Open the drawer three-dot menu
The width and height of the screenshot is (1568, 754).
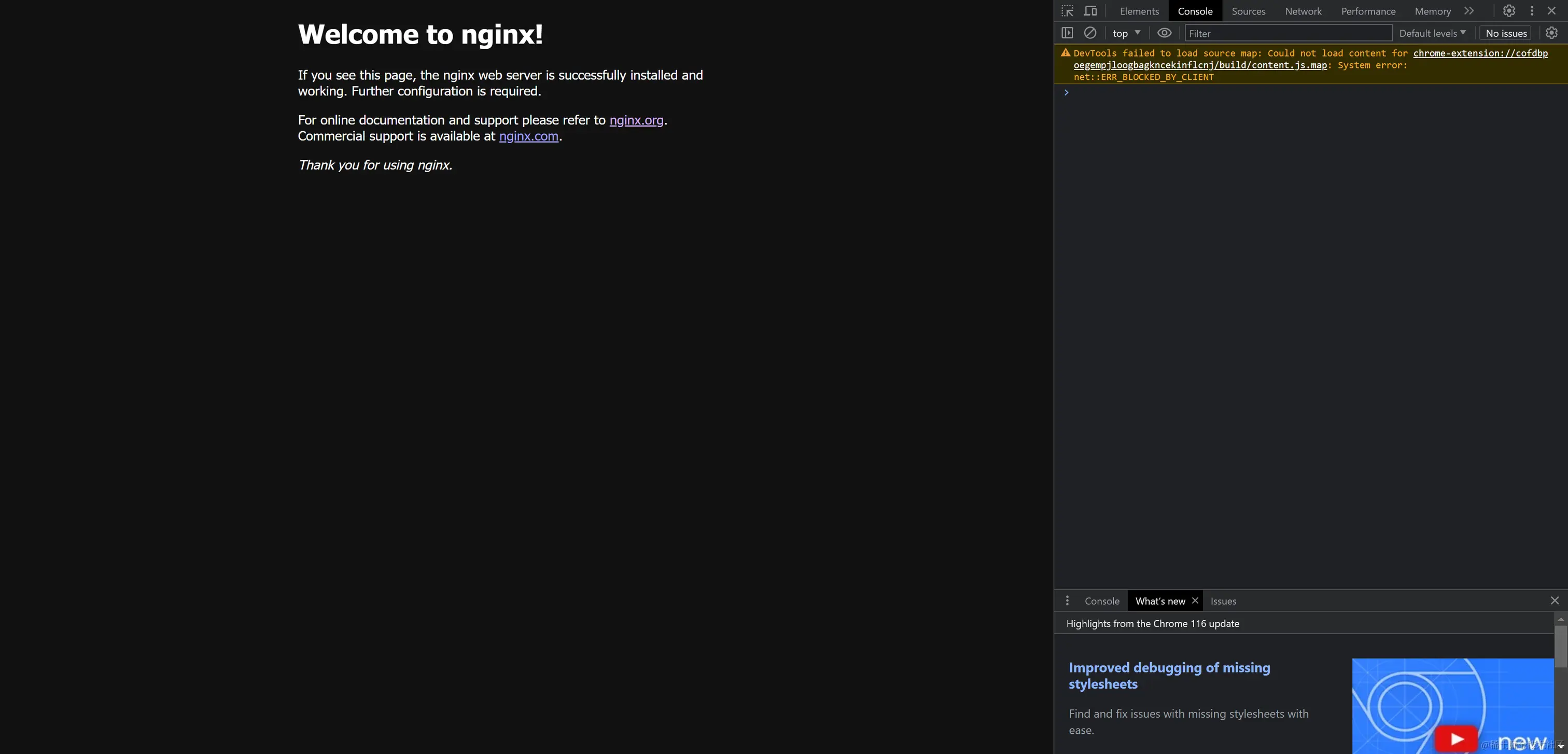tap(1067, 601)
